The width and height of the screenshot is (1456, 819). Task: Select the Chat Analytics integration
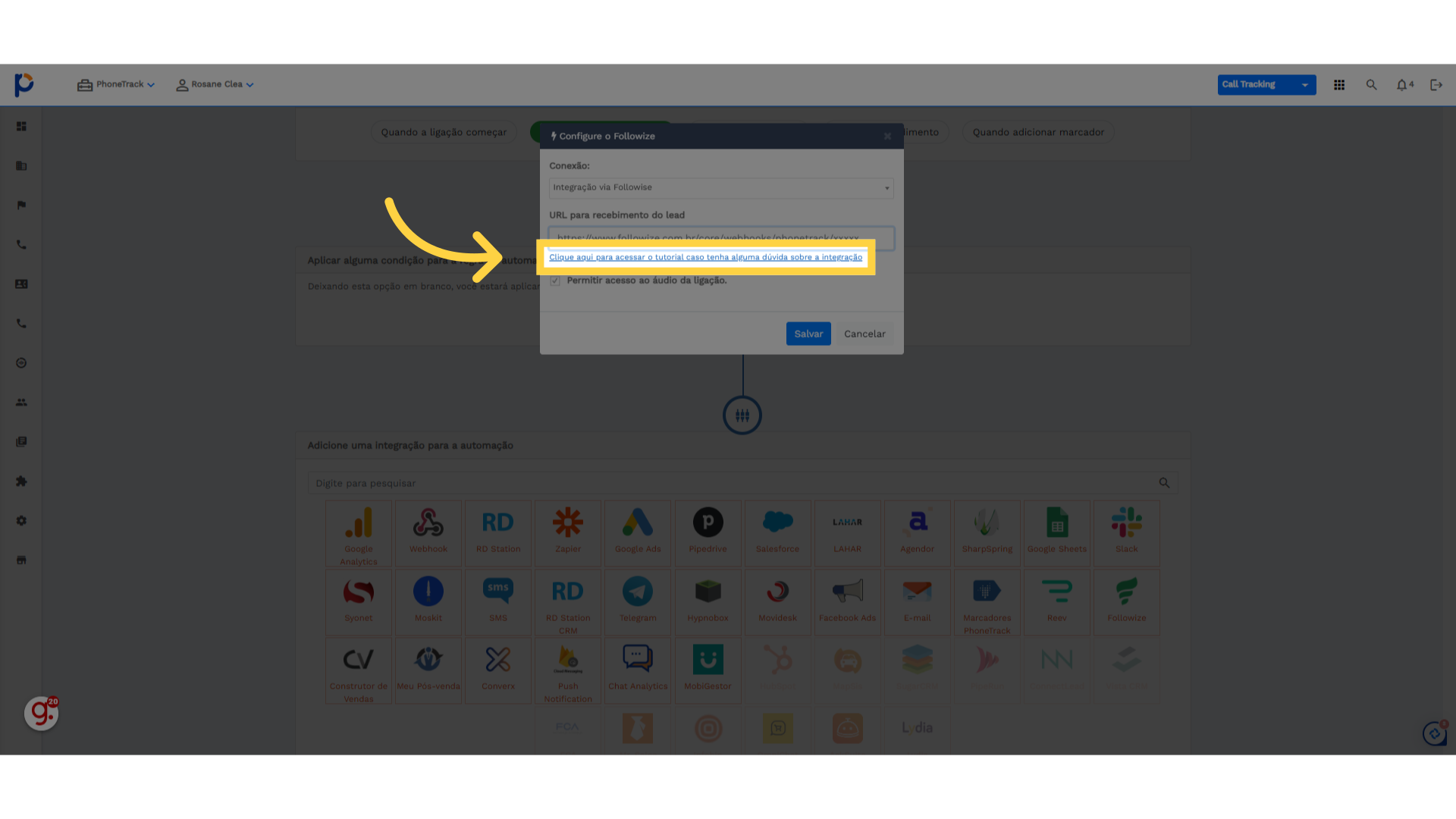tap(638, 671)
